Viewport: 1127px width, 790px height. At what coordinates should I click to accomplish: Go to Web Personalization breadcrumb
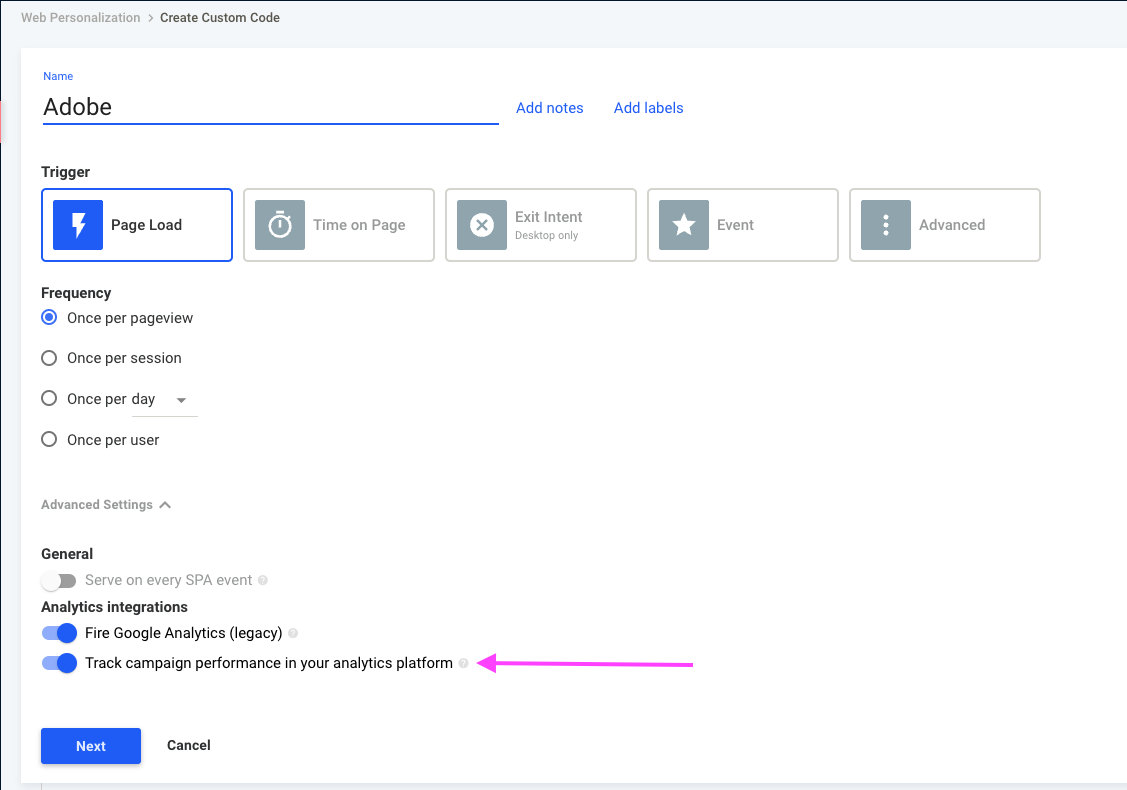click(x=80, y=17)
